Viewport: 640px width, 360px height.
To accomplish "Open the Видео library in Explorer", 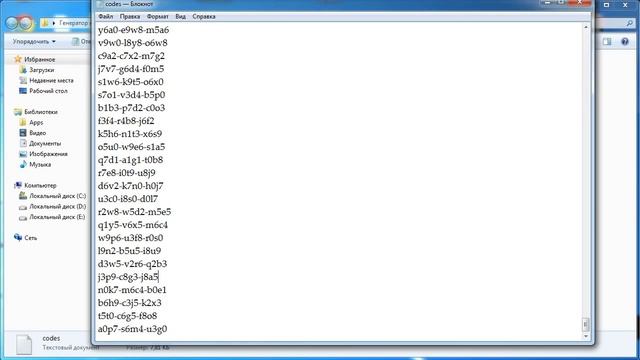I will click(x=38, y=133).
